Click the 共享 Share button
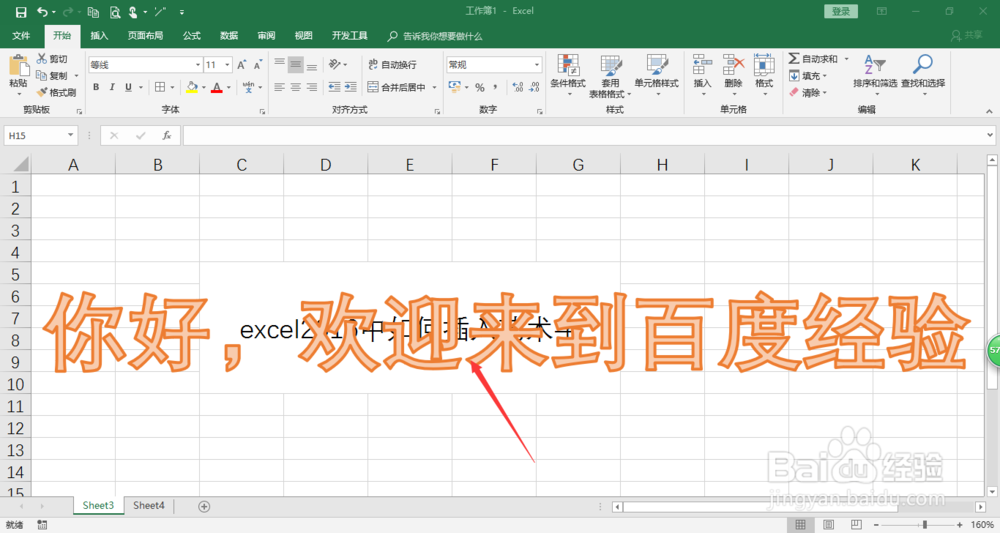The width and height of the screenshot is (1000, 533). [966, 36]
